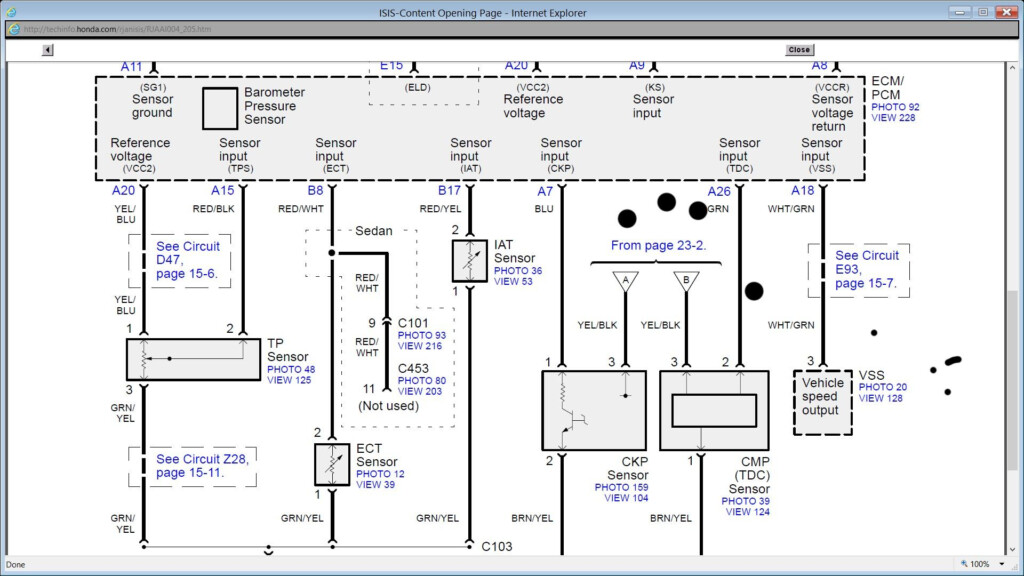Click the A15 terminal label

tap(222, 191)
